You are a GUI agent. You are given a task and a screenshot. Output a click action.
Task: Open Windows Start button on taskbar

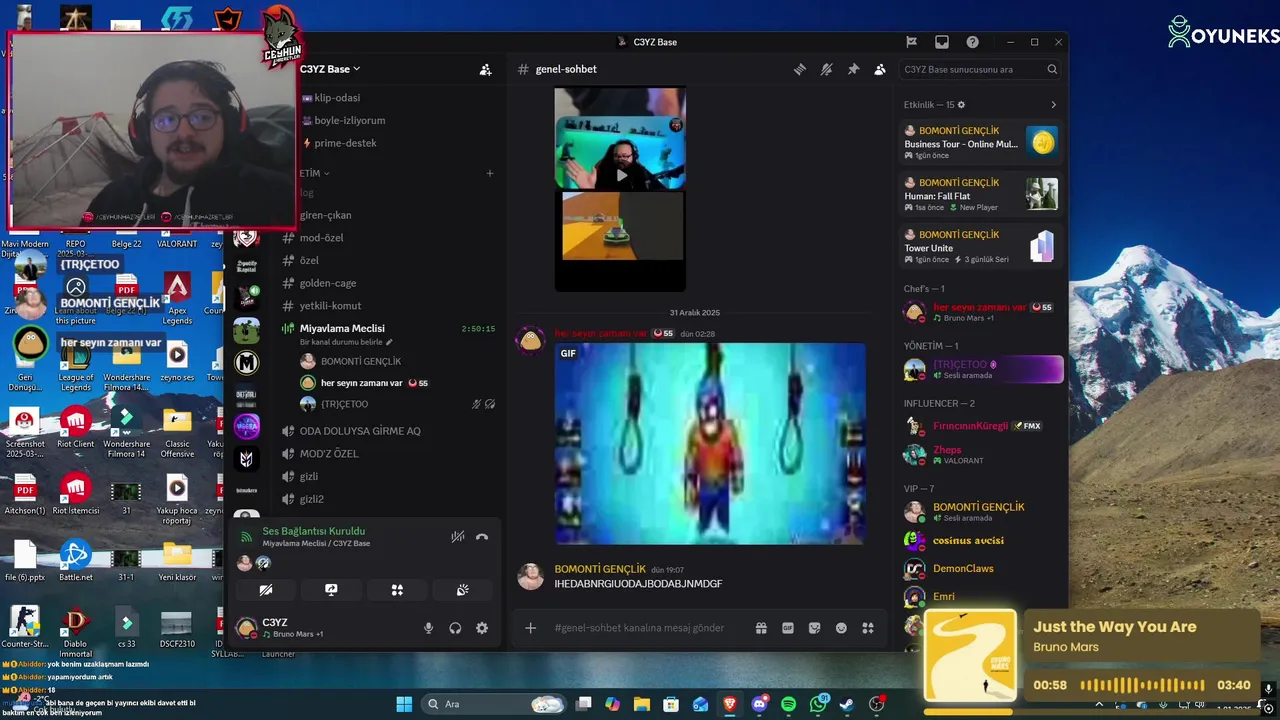[x=404, y=704]
